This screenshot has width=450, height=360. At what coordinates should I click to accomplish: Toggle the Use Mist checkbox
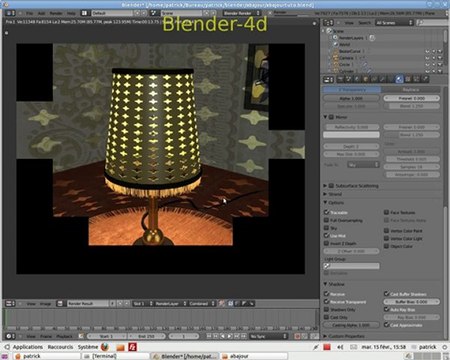pyautogui.click(x=327, y=235)
